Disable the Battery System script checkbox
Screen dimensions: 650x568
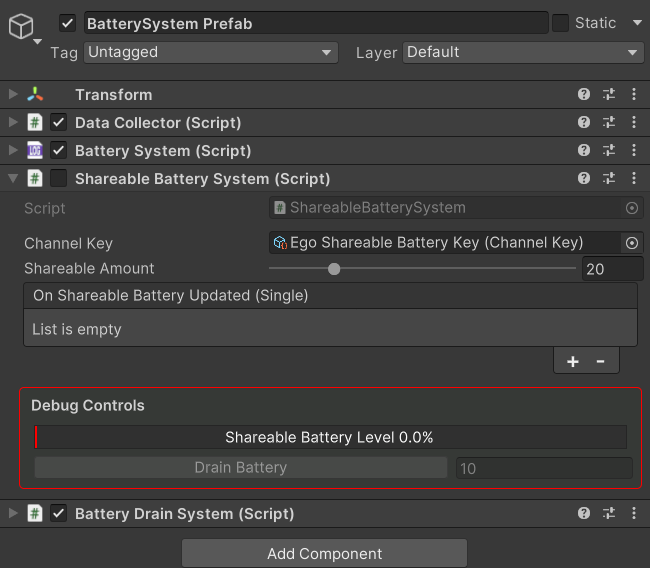58,150
